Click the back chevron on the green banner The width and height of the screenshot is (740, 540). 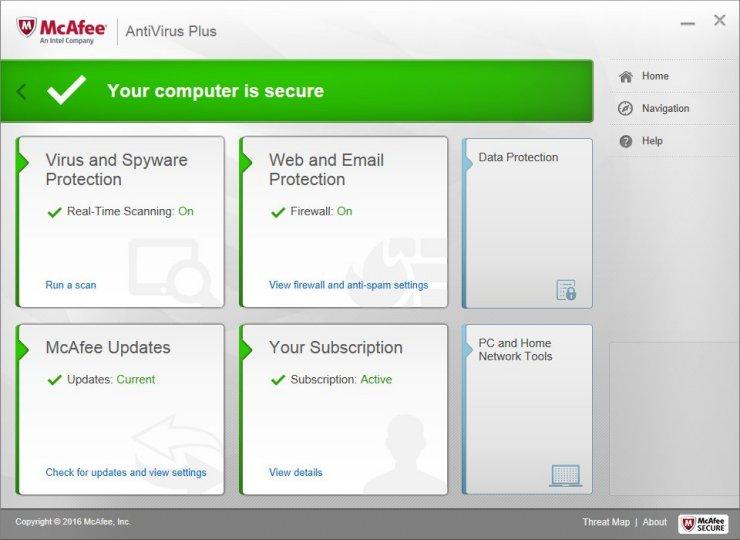21,92
